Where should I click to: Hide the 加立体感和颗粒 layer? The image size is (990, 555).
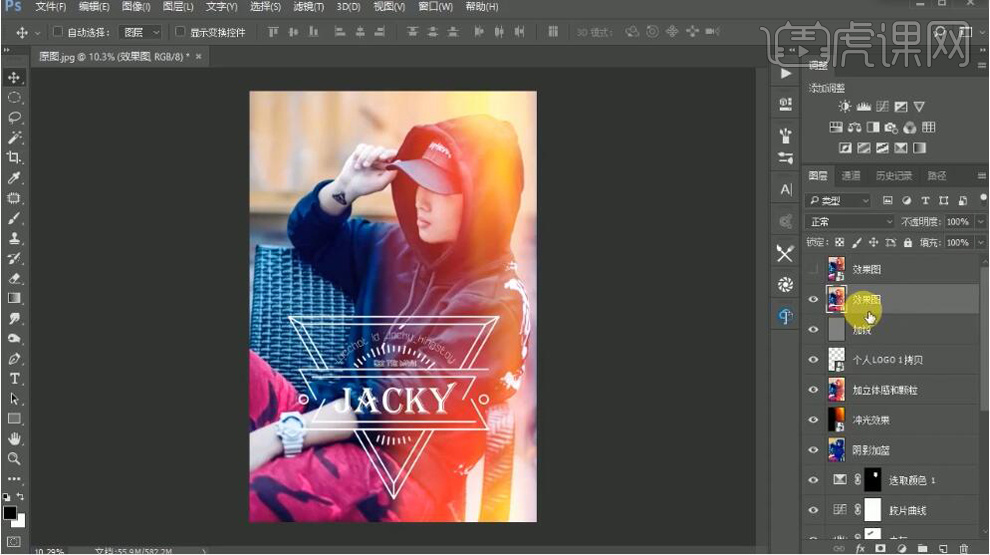click(x=813, y=390)
